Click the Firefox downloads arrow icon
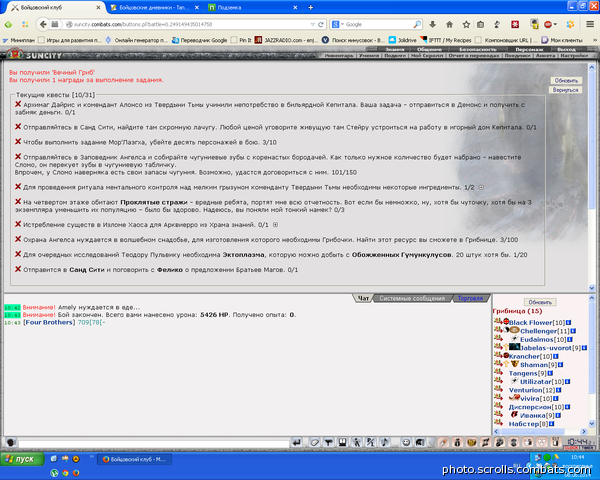 432,24
